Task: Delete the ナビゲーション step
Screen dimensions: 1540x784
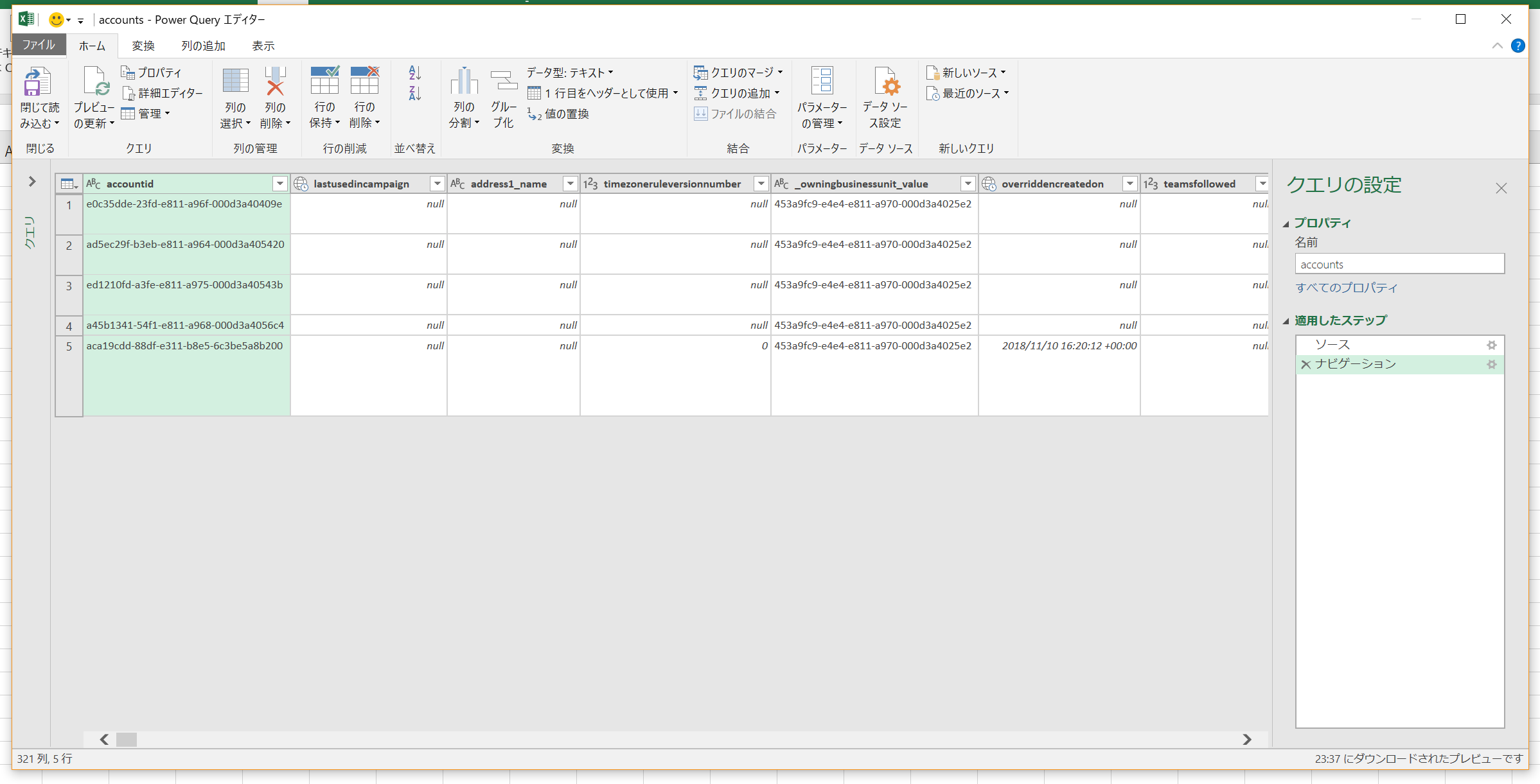Action: click(x=1306, y=364)
